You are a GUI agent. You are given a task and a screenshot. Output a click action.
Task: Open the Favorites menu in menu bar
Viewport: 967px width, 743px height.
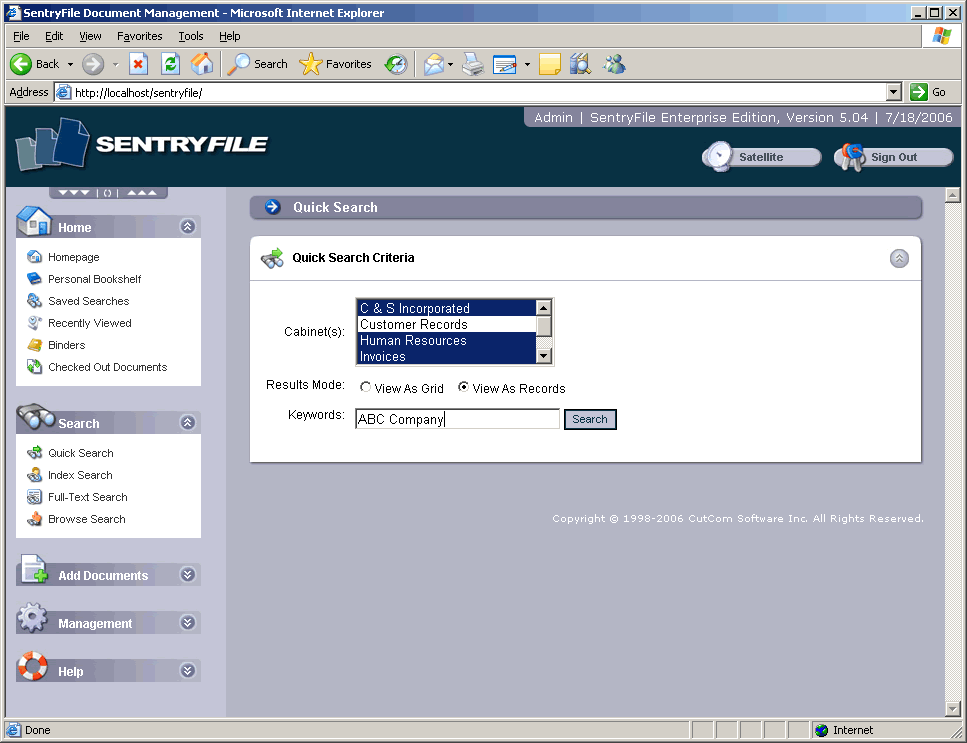(139, 36)
